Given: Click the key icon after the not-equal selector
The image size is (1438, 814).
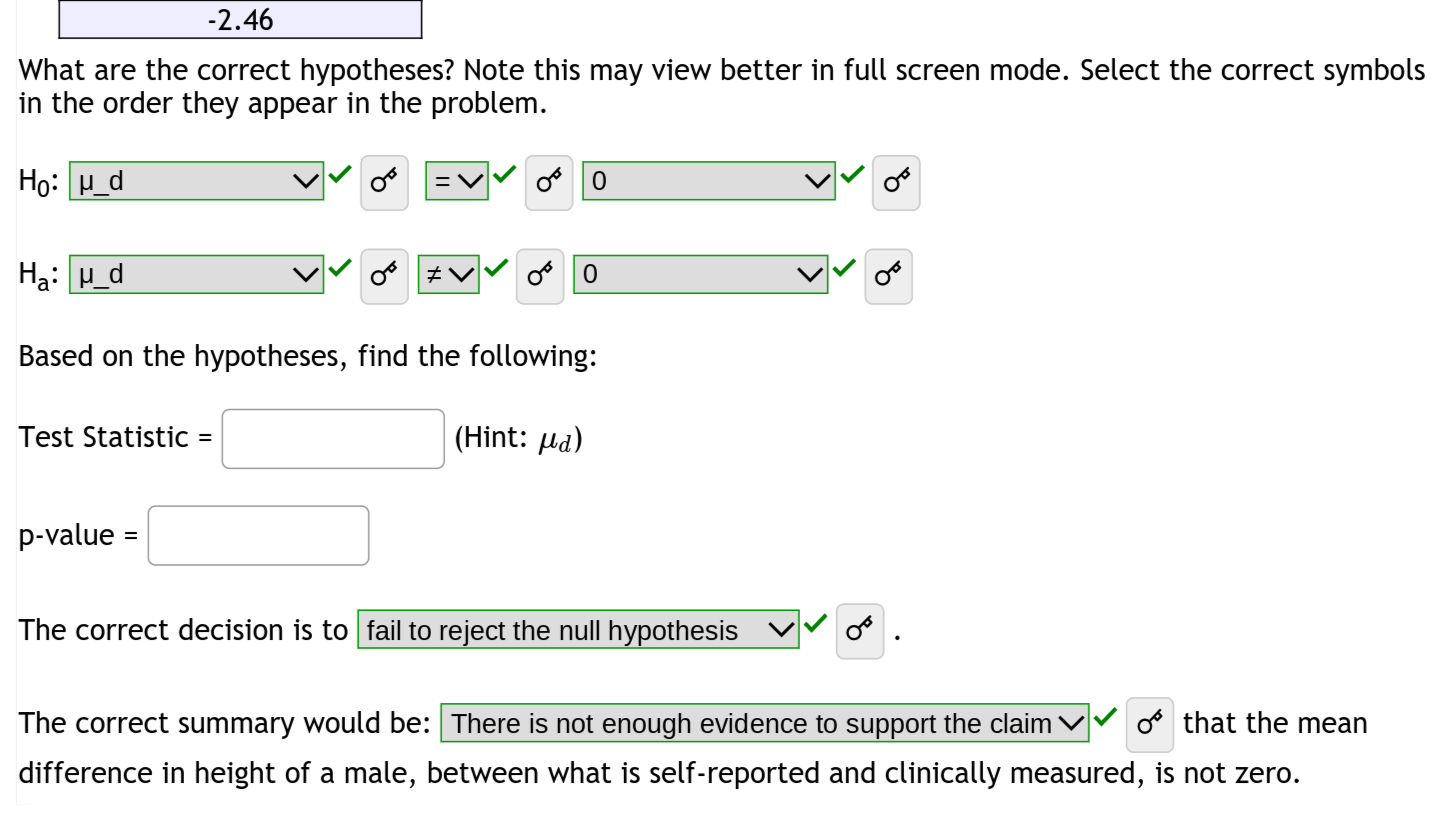Looking at the screenshot, I should tap(539, 276).
